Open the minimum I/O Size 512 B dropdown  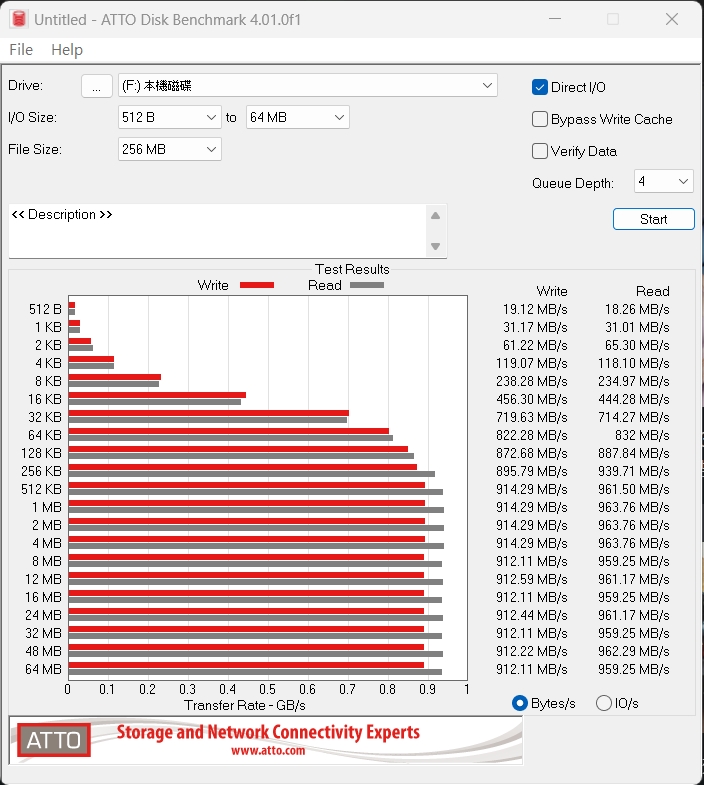click(x=169, y=117)
